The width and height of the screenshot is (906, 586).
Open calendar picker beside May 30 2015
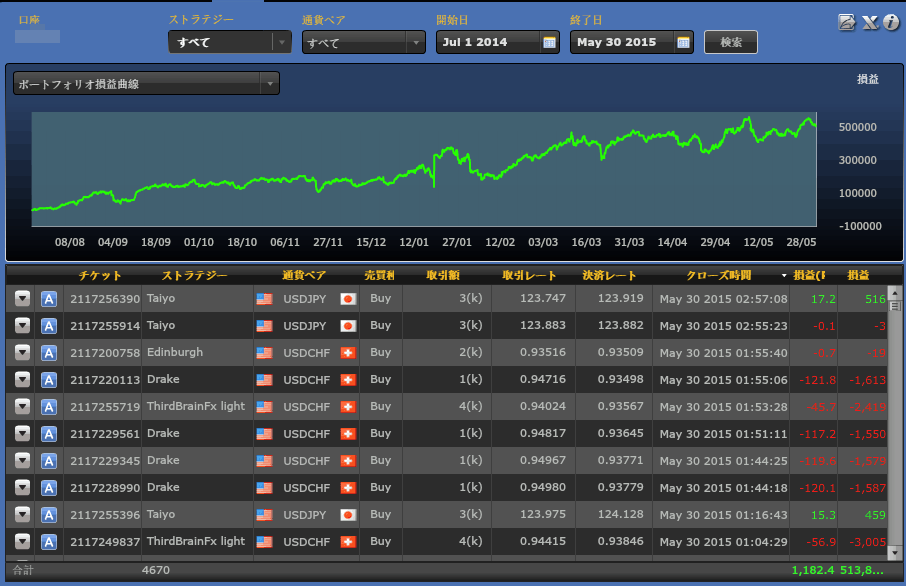point(684,42)
